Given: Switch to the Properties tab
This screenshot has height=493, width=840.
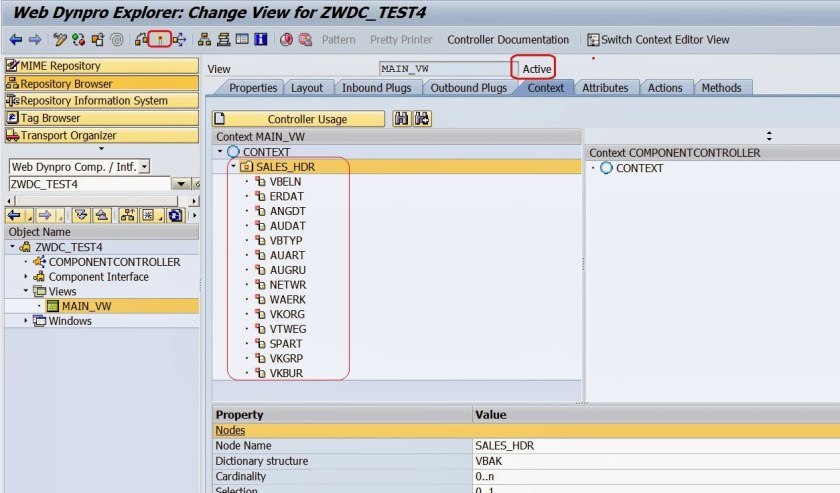Looking at the screenshot, I should pos(253,88).
